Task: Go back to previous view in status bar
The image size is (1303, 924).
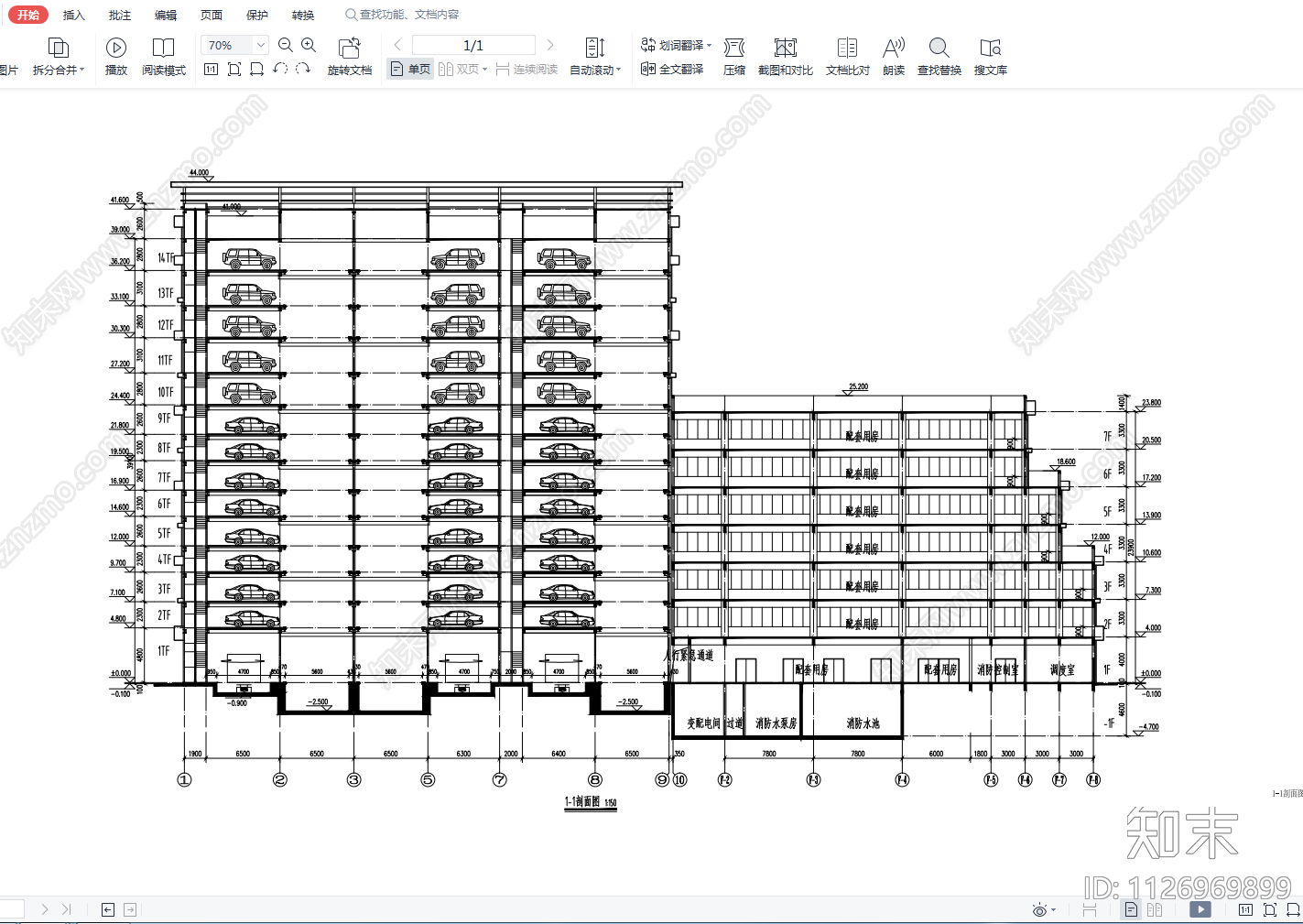Action: [x=108, y=909]
